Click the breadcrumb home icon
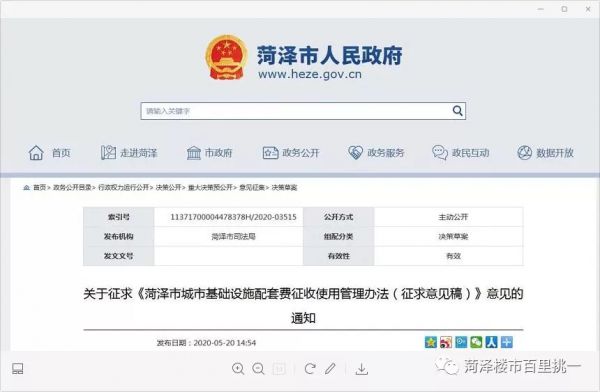Screen dimensions: 600x392 [x=26, y=188]
